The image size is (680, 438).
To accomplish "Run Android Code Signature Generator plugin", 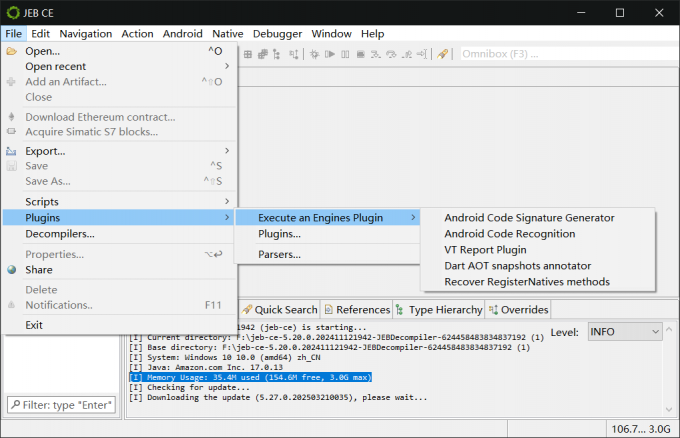I will click(x=538, y=218).
